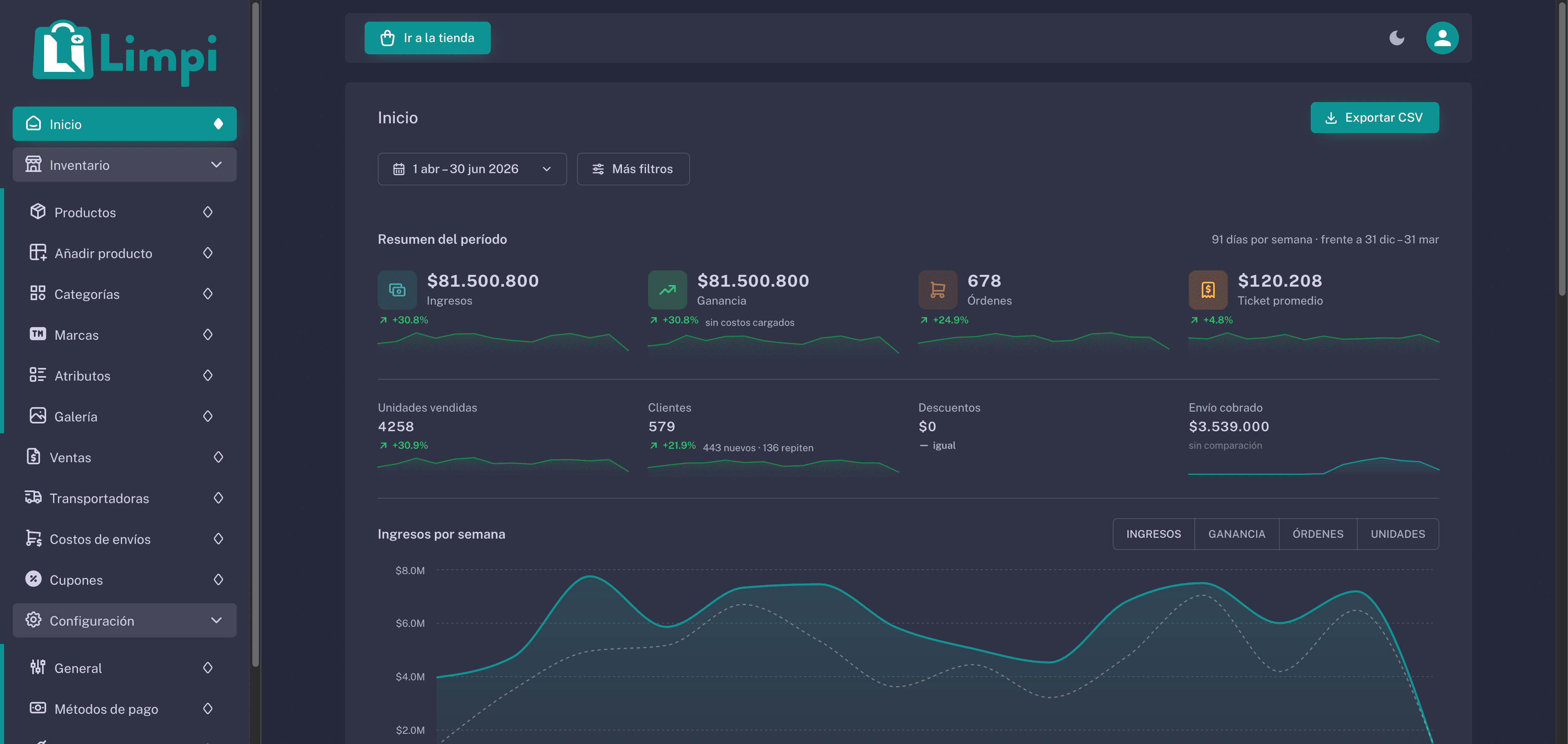The width and height of the screenshot is (1568, 744).
Task: Switch chart to the ÓRDENES tab
Action: pos(1318,534)
